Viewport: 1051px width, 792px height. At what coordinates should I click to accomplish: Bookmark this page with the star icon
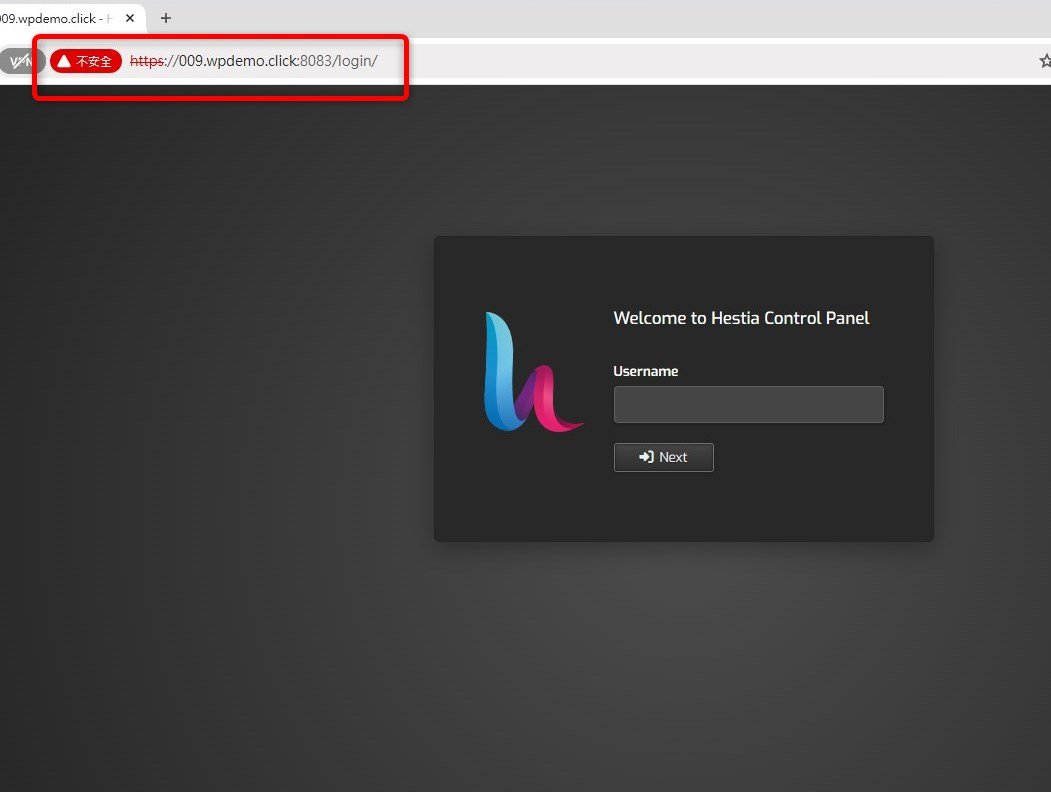1044,61
